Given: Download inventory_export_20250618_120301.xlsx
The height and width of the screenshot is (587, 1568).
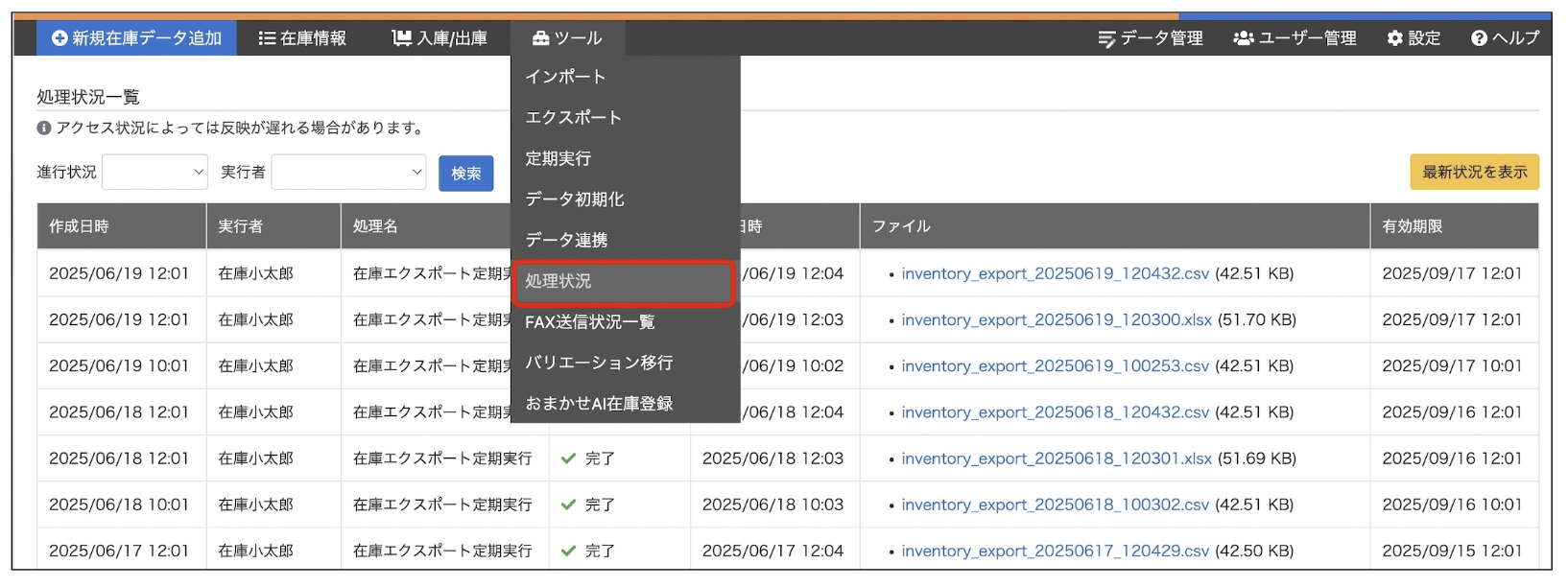Looking at the screenshot, I should 1057,458.
